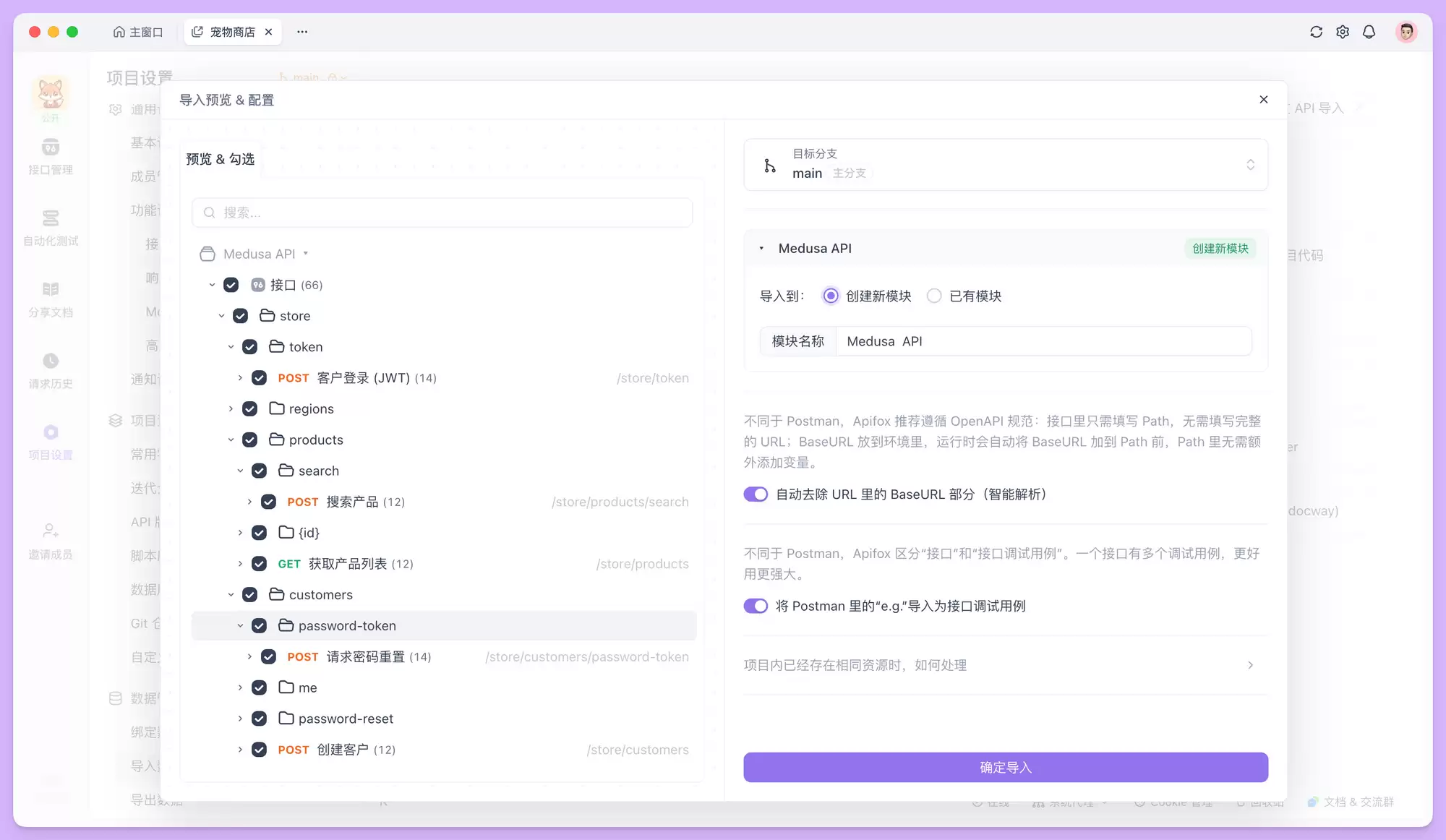Image resolution: width=1446 pixels, height=840 pixels.
Task: Collapse the token folder
Action: 231,347
